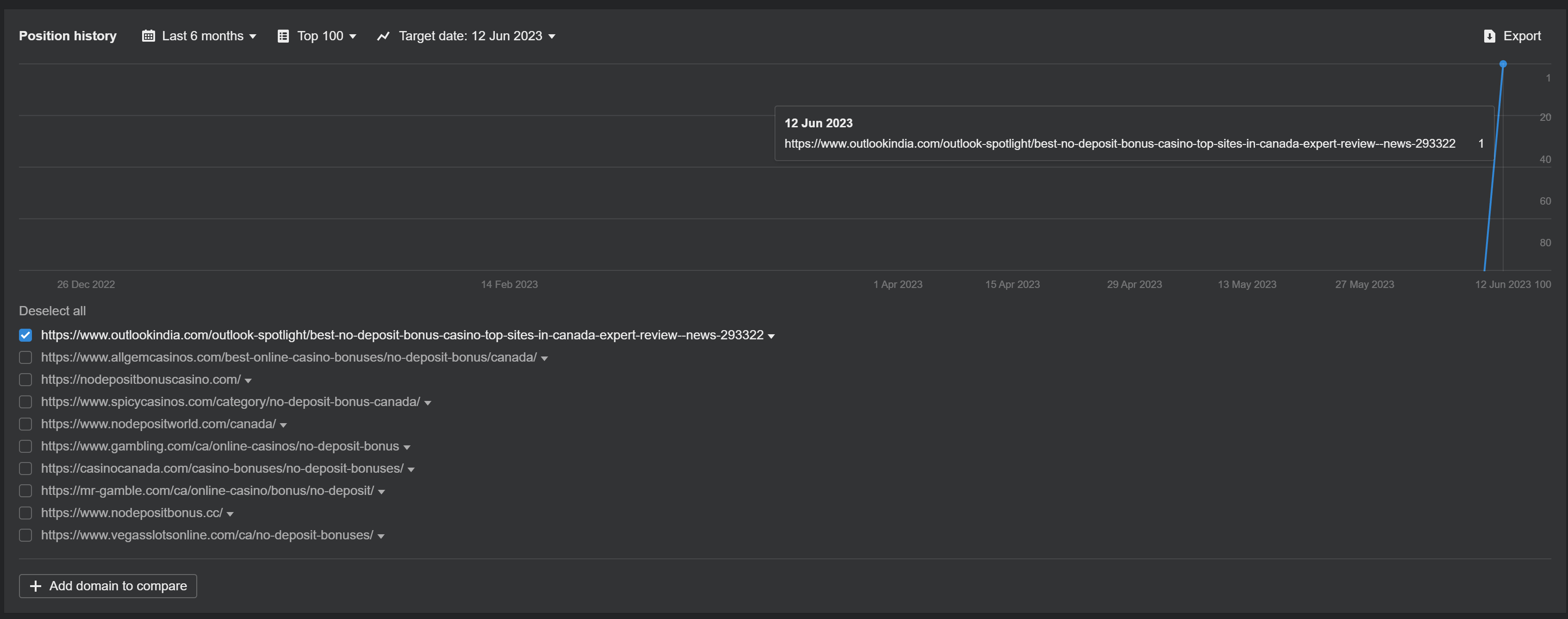The height and width of the screenshot is (619, 1568).
Task: Expand the caret next to nodepositworld.com URL
Action: [283, 425]
